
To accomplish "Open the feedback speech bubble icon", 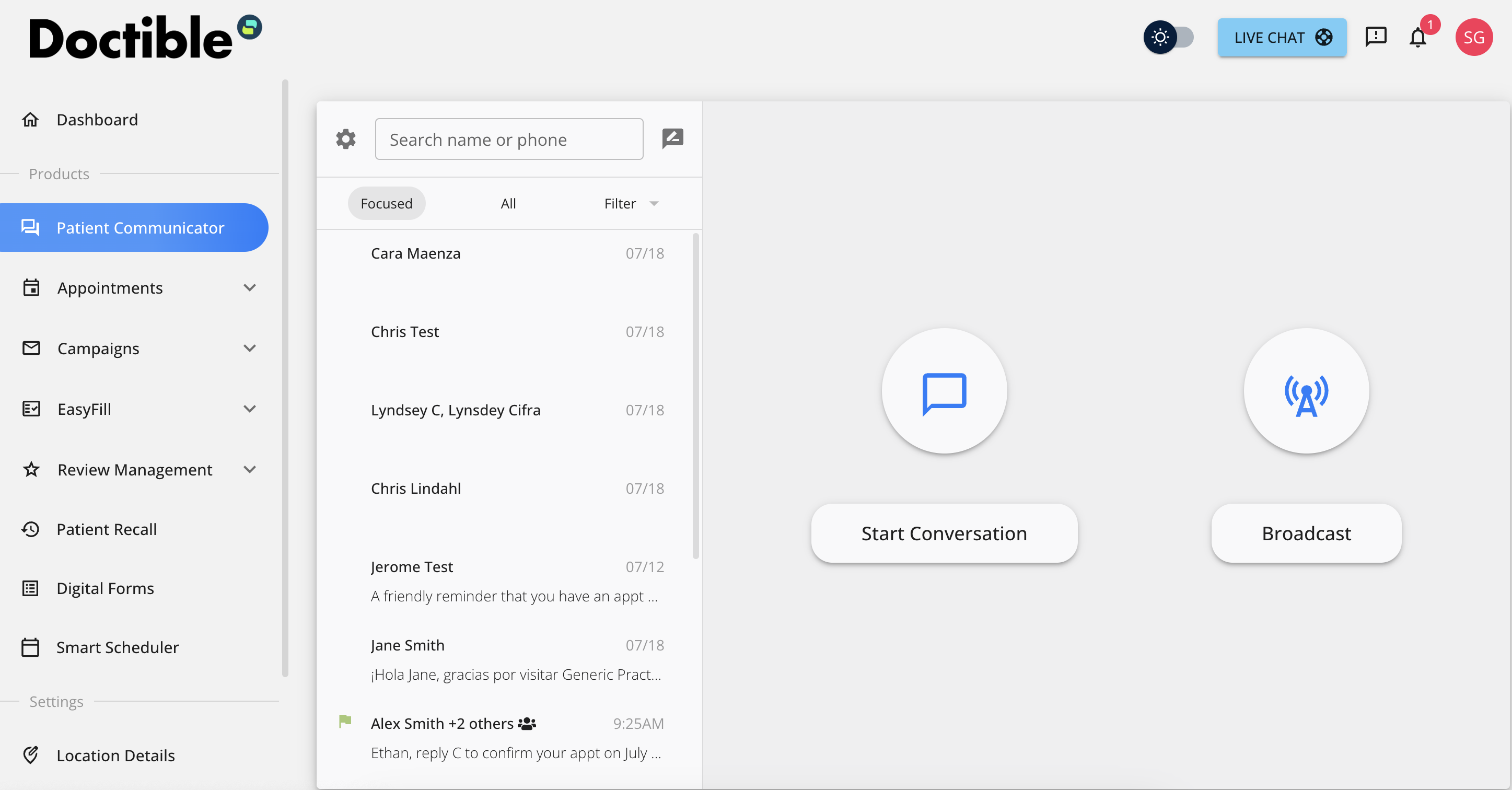I will pyautogui.click(x=1376, y=37).
